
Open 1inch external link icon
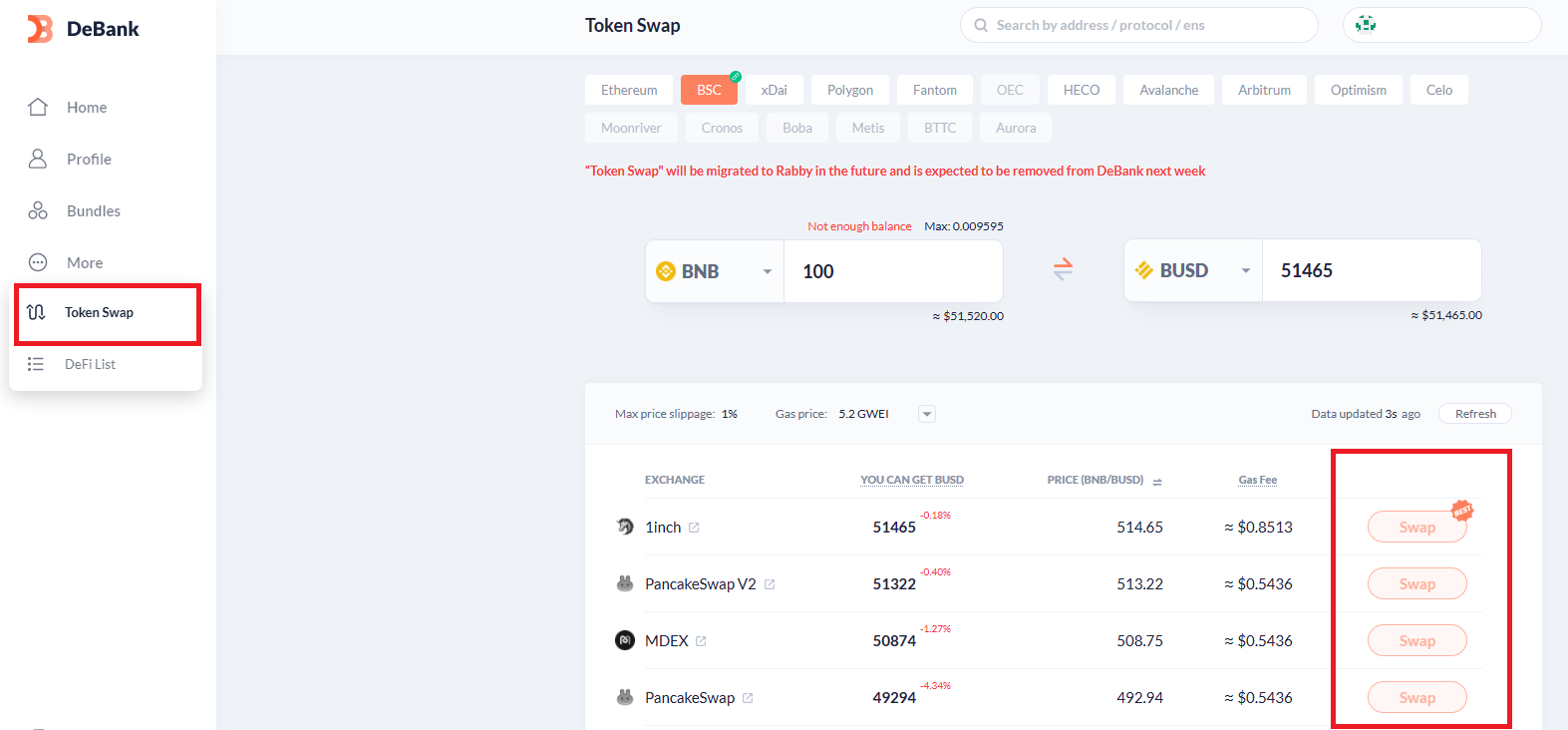(x=694, y=528)
